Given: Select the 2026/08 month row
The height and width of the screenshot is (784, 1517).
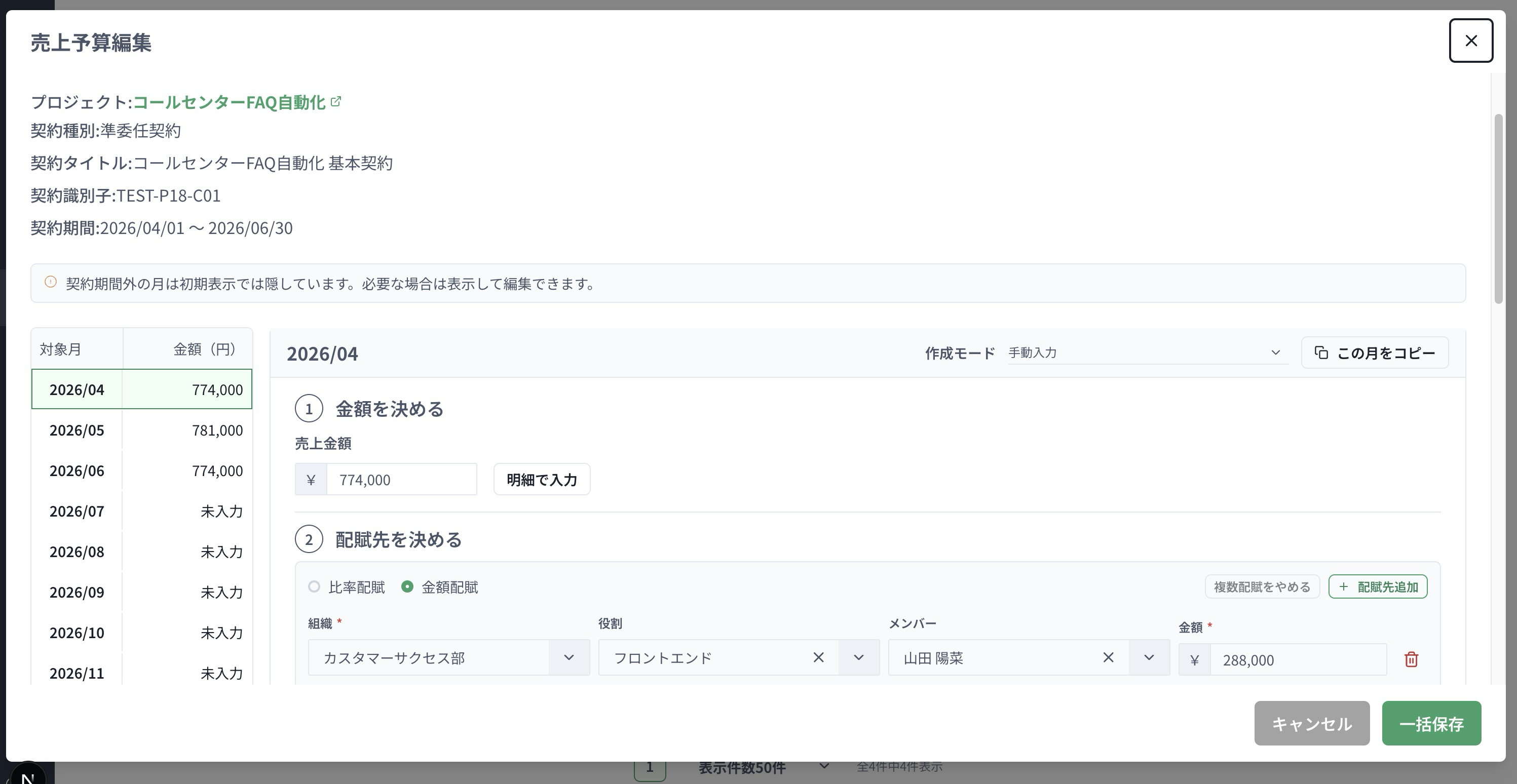Looking at the screenshot, I should pyautogui.click(x=141, y=552).
